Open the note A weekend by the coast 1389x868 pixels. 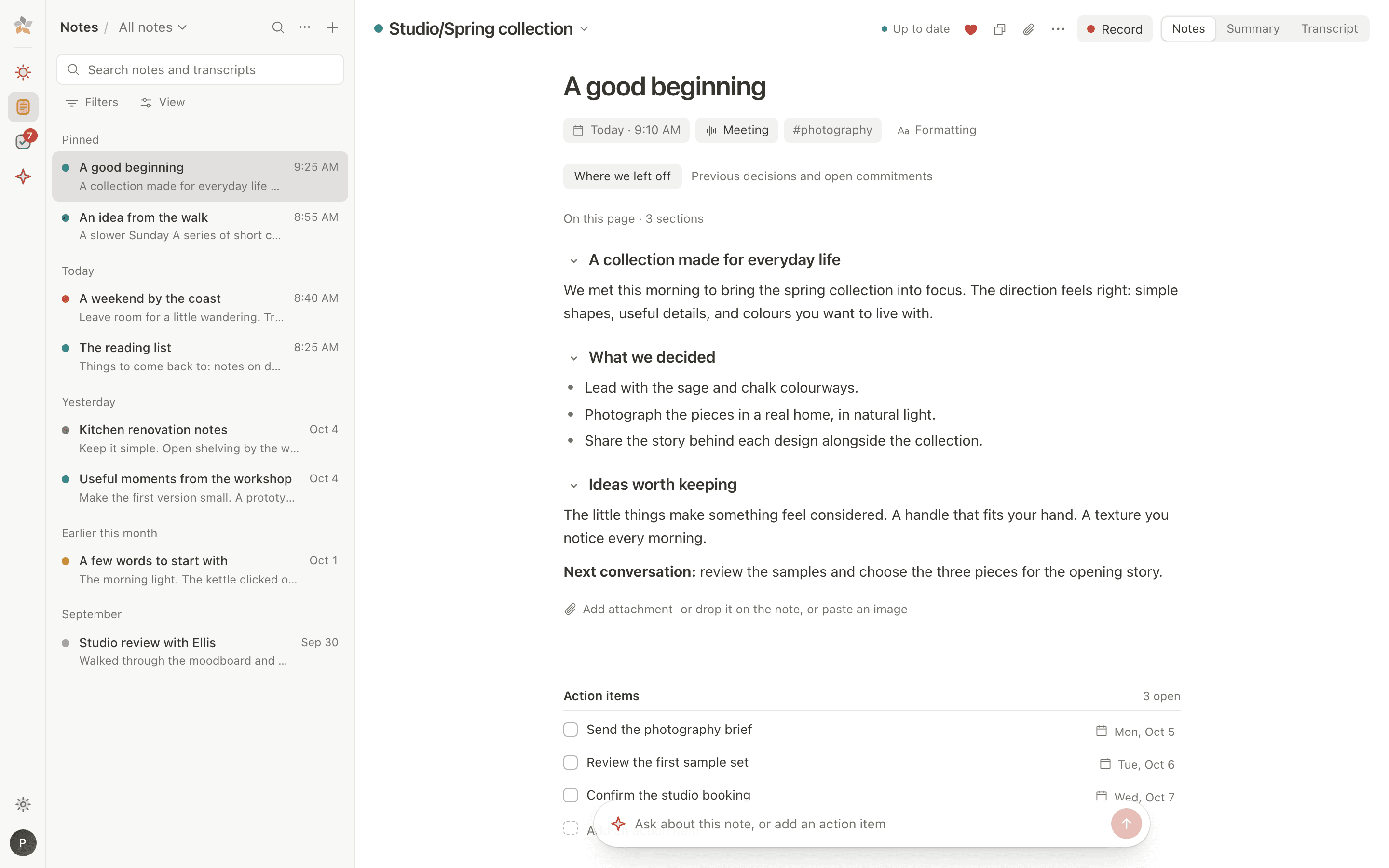coord(200,308)
